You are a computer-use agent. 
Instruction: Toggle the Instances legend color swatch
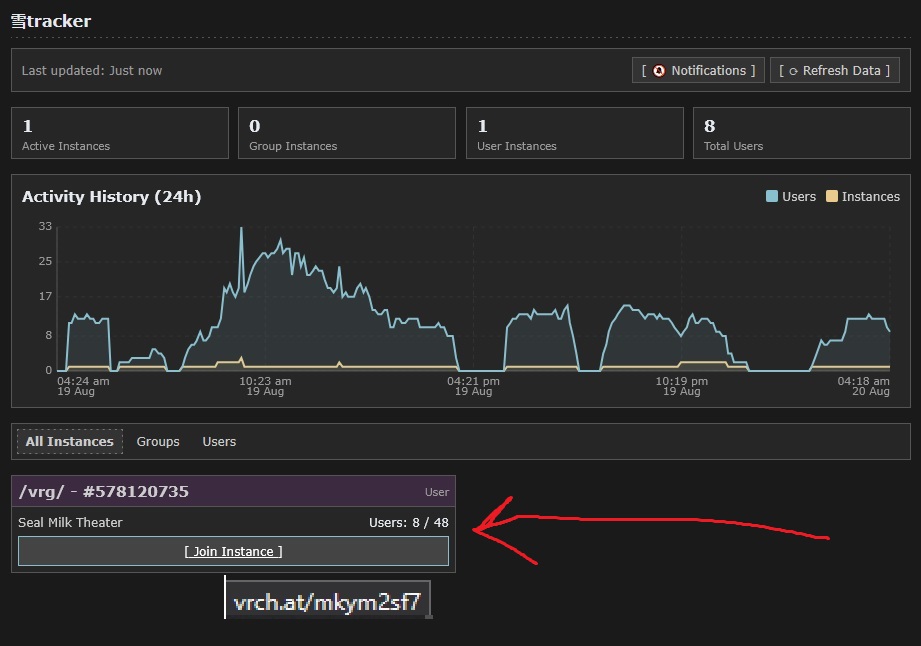click(832, 196)
